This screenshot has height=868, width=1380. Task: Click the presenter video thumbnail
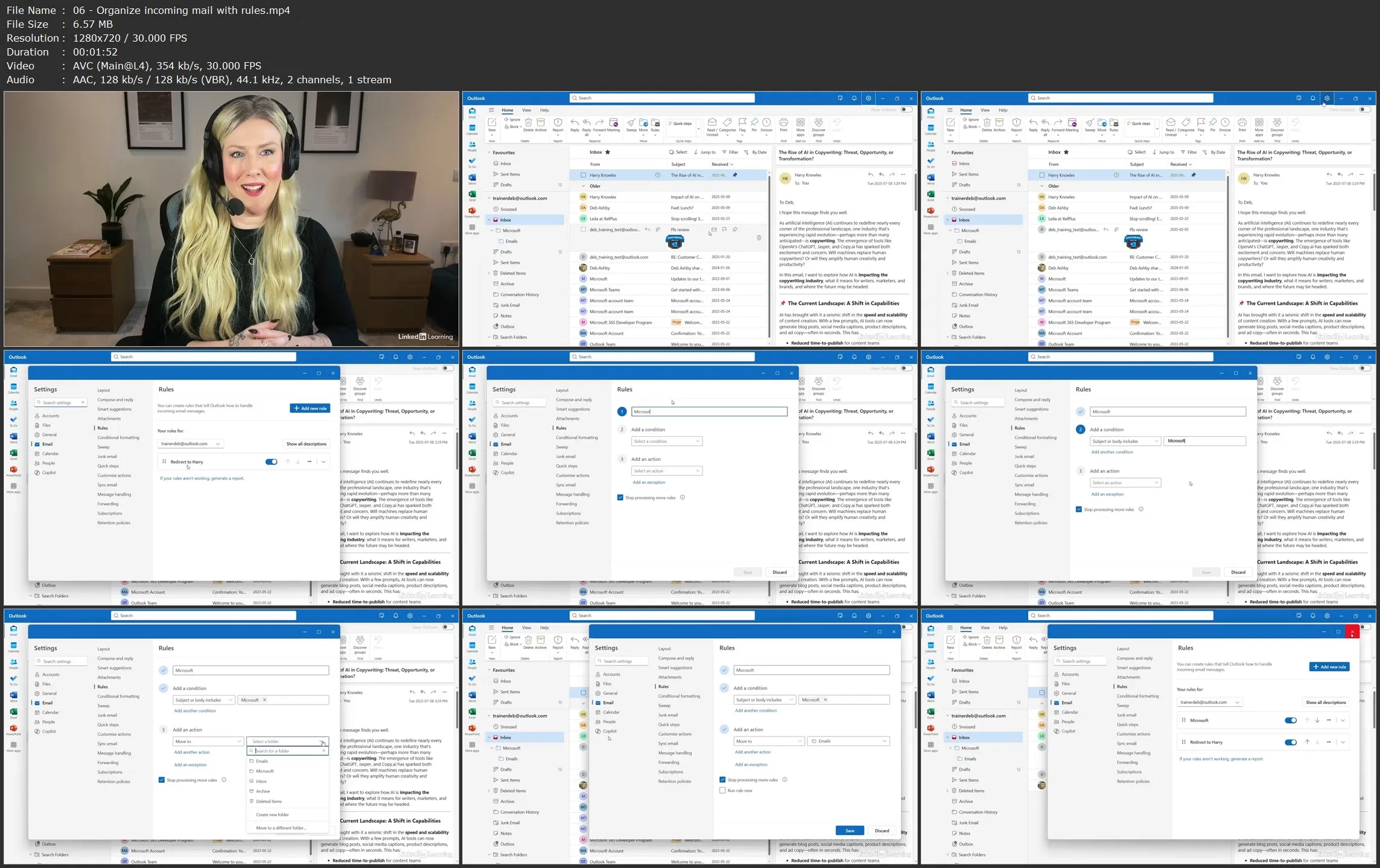[x=231, y=218]
